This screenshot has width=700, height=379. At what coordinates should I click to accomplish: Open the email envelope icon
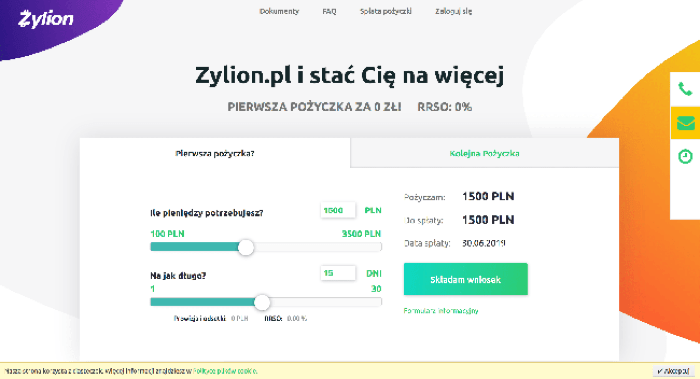point(685,123)
